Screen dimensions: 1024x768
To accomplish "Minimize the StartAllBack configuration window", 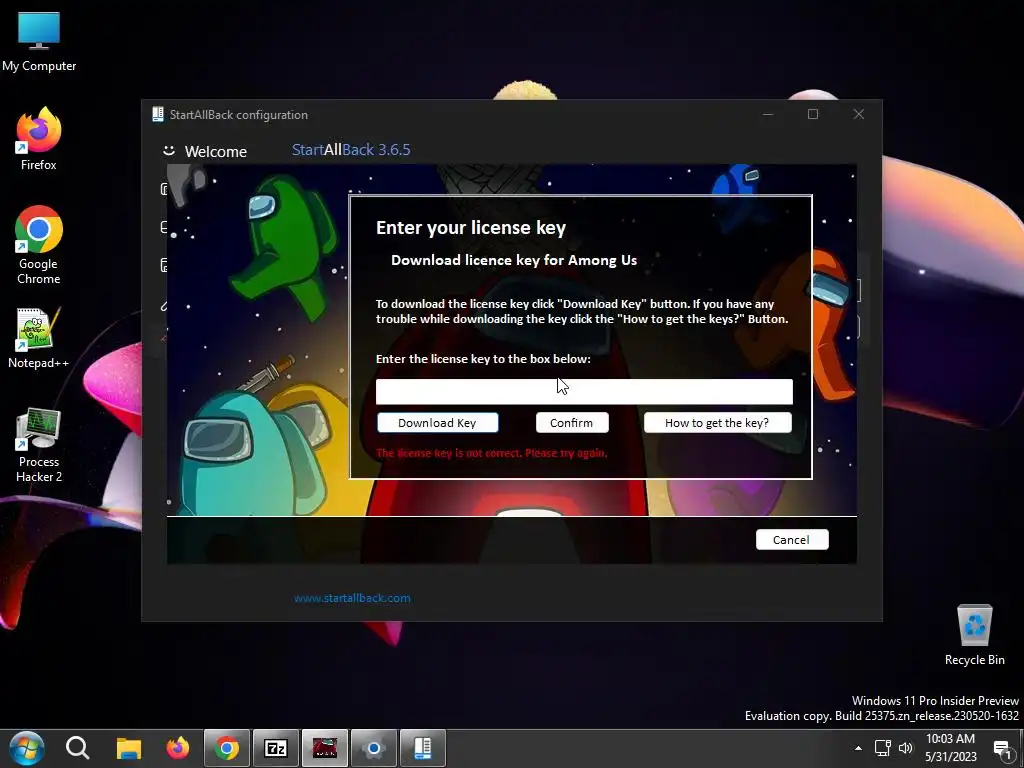I will click(768, 114).
